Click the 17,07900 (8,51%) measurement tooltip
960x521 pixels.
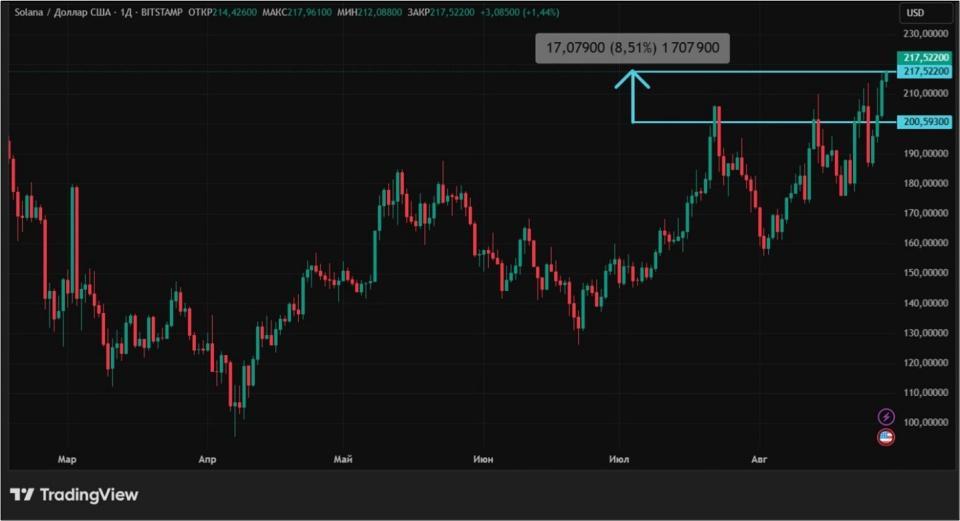click(x=632, y=48)
